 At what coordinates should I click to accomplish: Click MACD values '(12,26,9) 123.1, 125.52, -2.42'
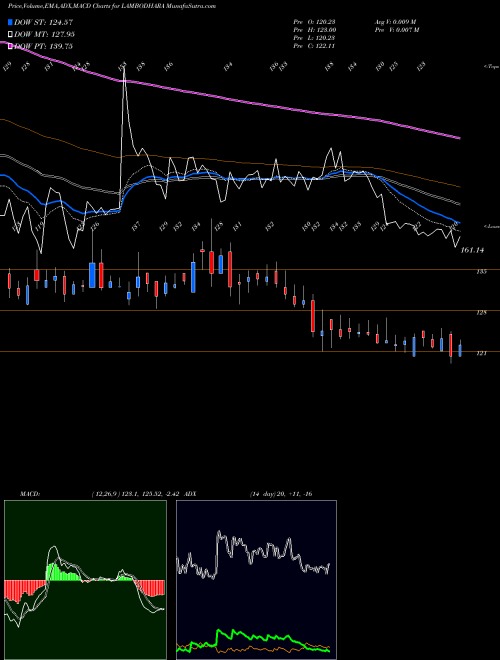pos(136,494)
